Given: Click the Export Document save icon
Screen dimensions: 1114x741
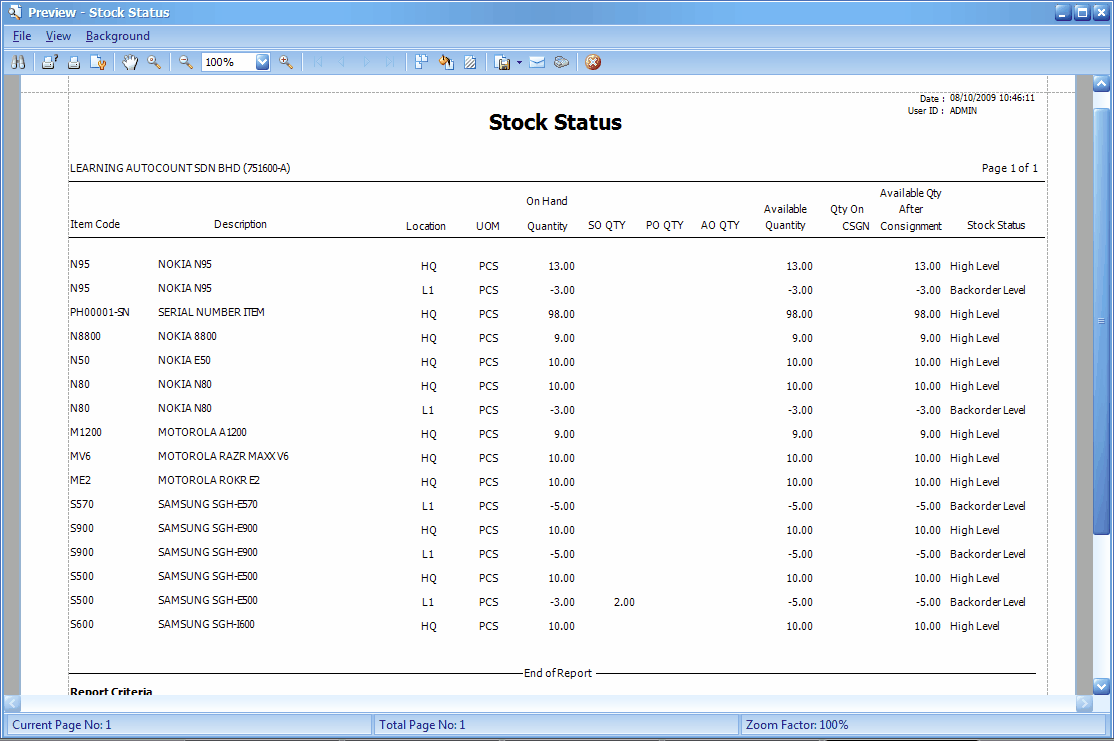Looking at the screenshot, I should click(502, 63).
